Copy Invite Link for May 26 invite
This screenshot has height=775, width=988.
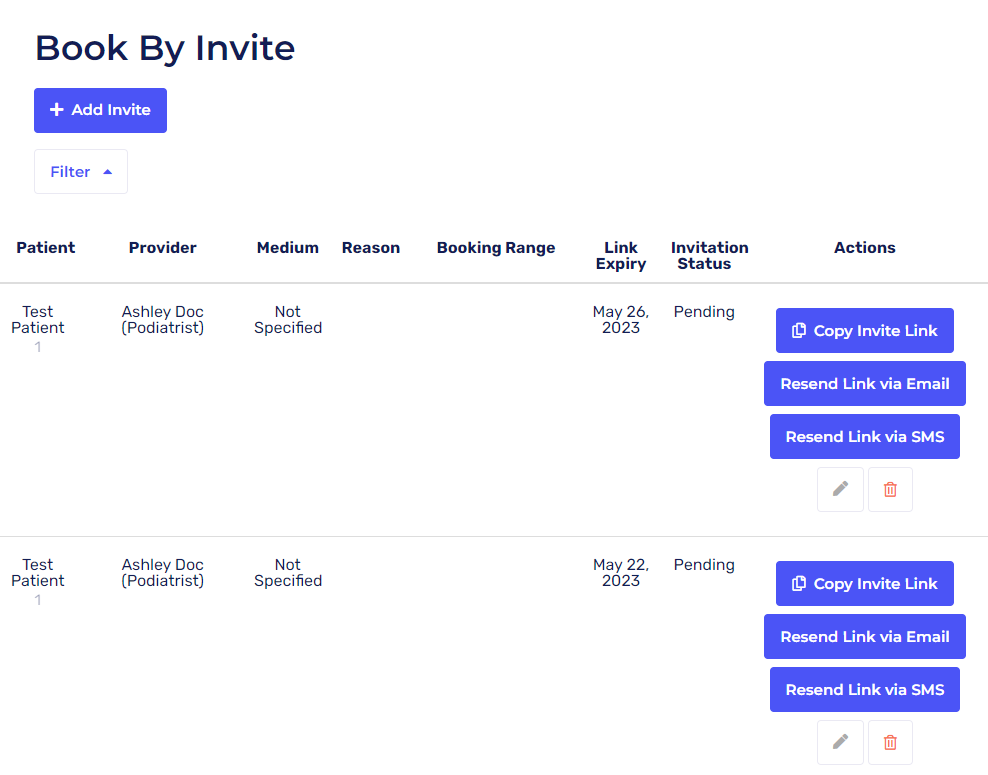865,331
